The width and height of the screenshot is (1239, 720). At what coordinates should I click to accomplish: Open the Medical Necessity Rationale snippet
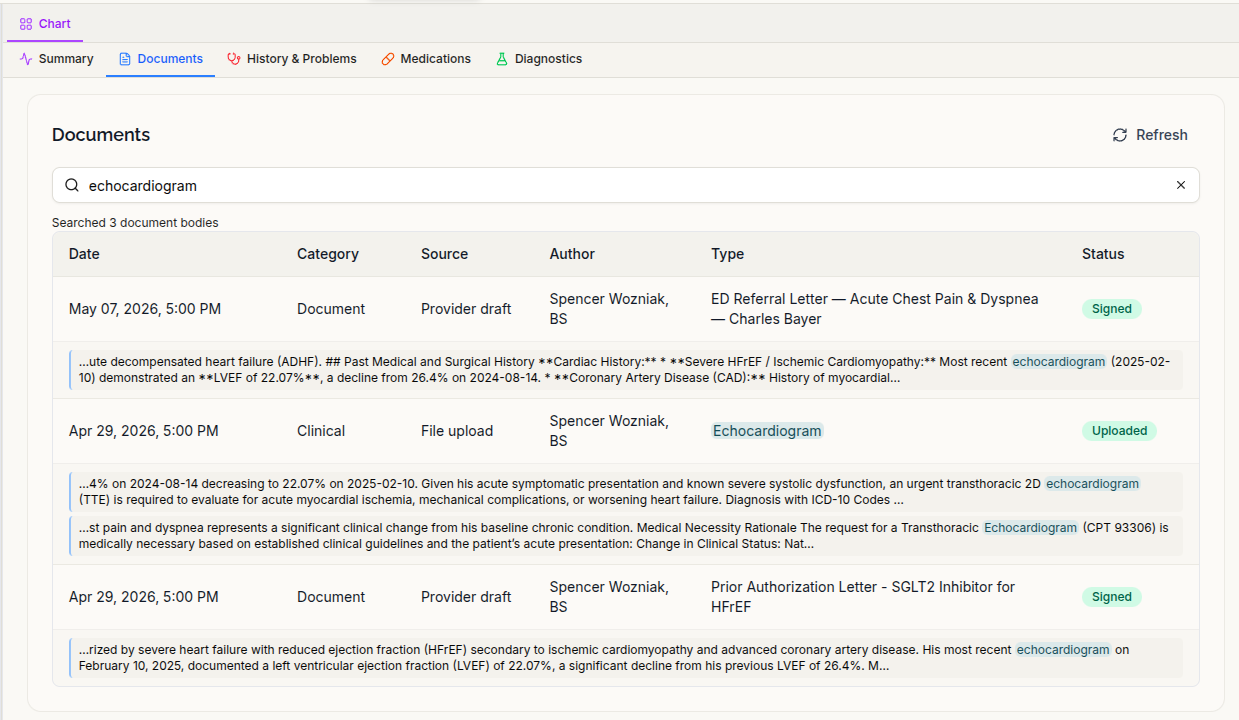(x=626, y=536)
